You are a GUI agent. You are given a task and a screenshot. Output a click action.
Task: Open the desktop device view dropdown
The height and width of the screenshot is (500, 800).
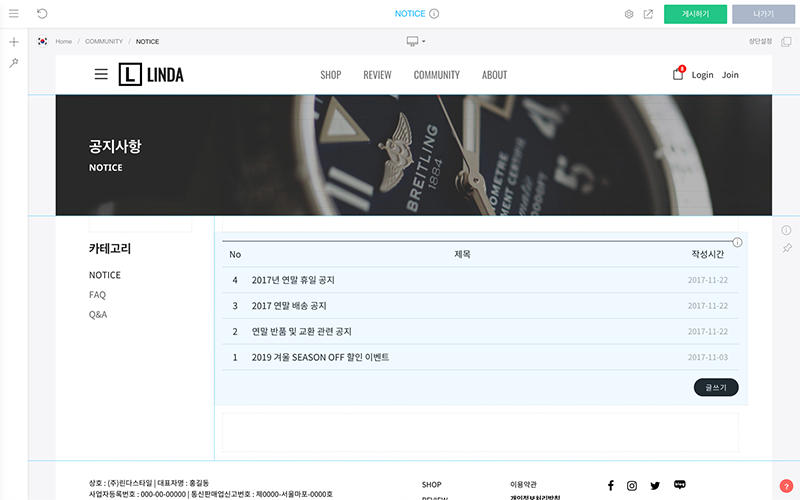[416, 41]
